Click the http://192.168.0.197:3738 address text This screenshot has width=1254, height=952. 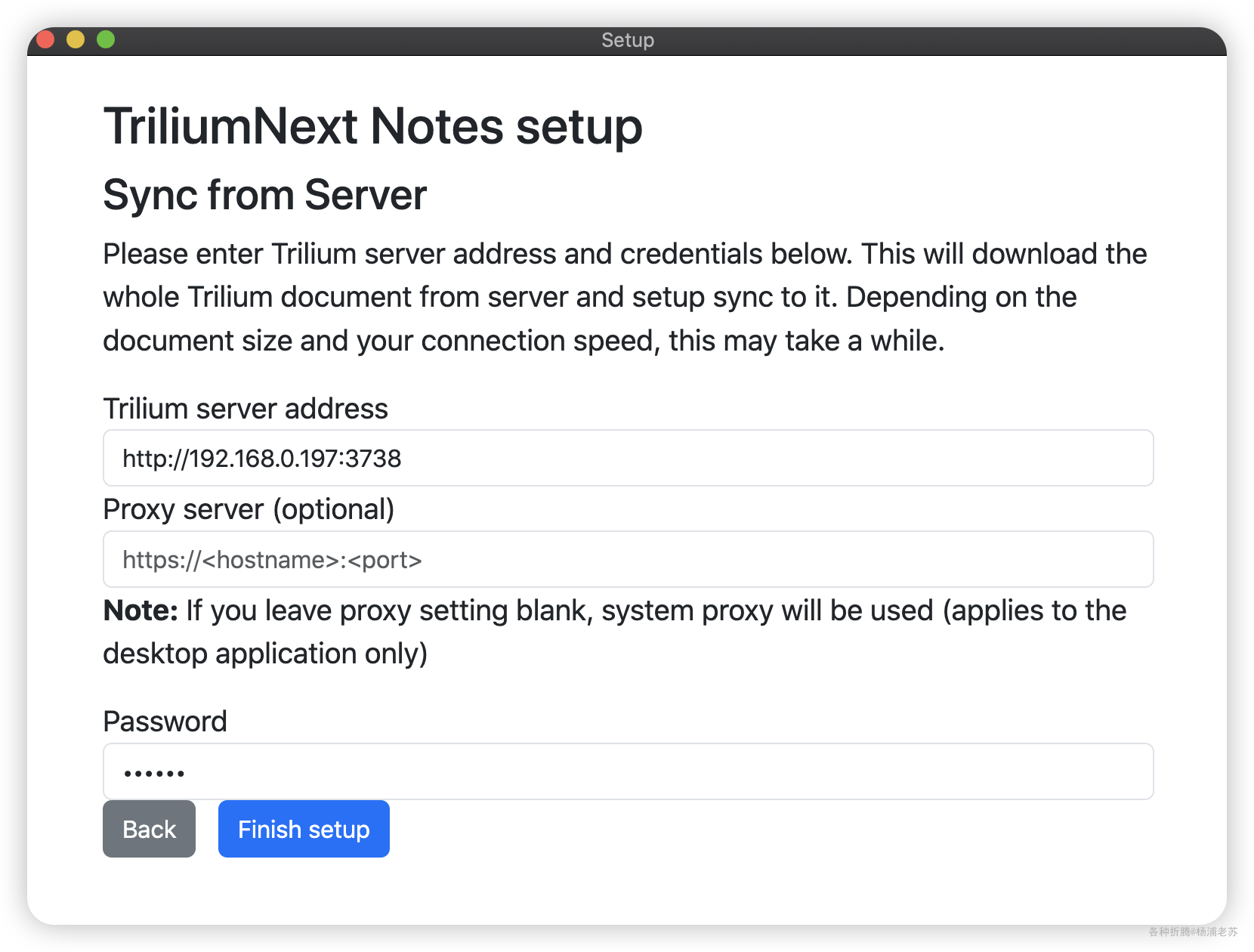click(262, 459)
